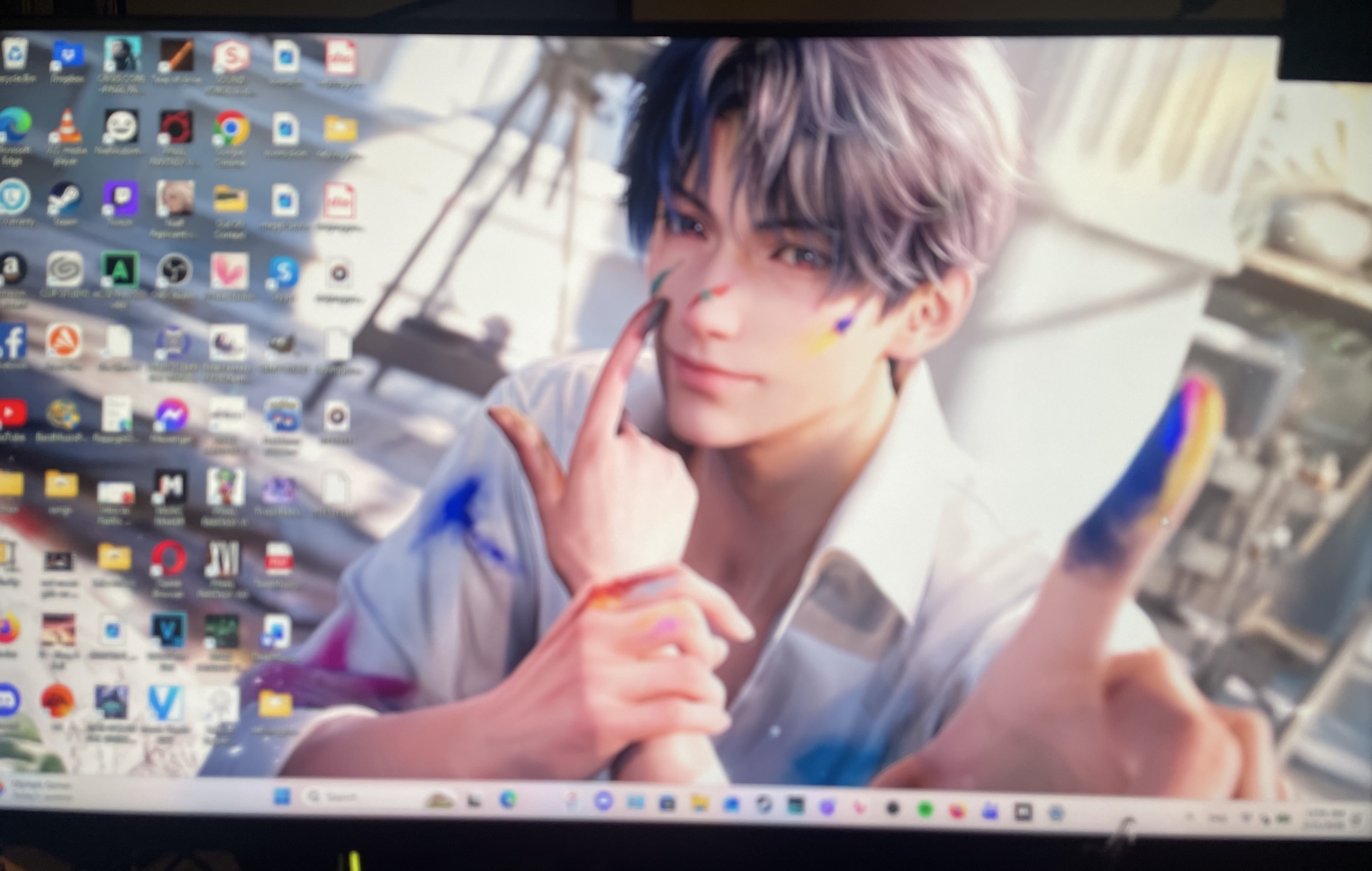
Task: Click the taskbar Search box
Action: [x=343, y=797]
